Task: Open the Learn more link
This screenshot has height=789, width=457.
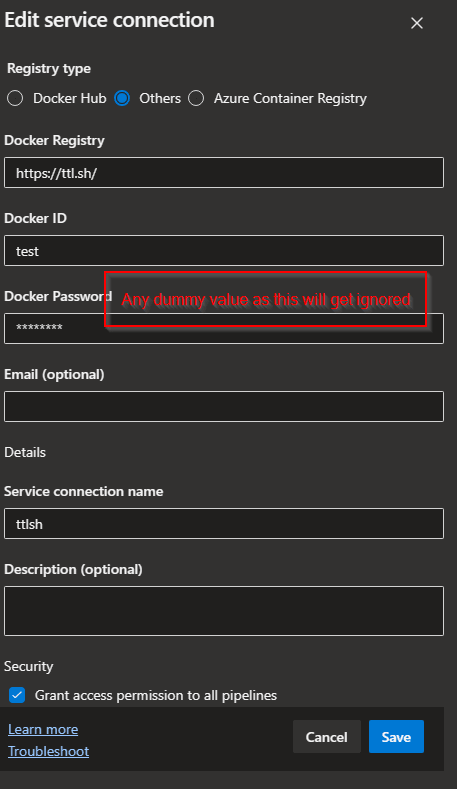Action: (x=43, y=729)
